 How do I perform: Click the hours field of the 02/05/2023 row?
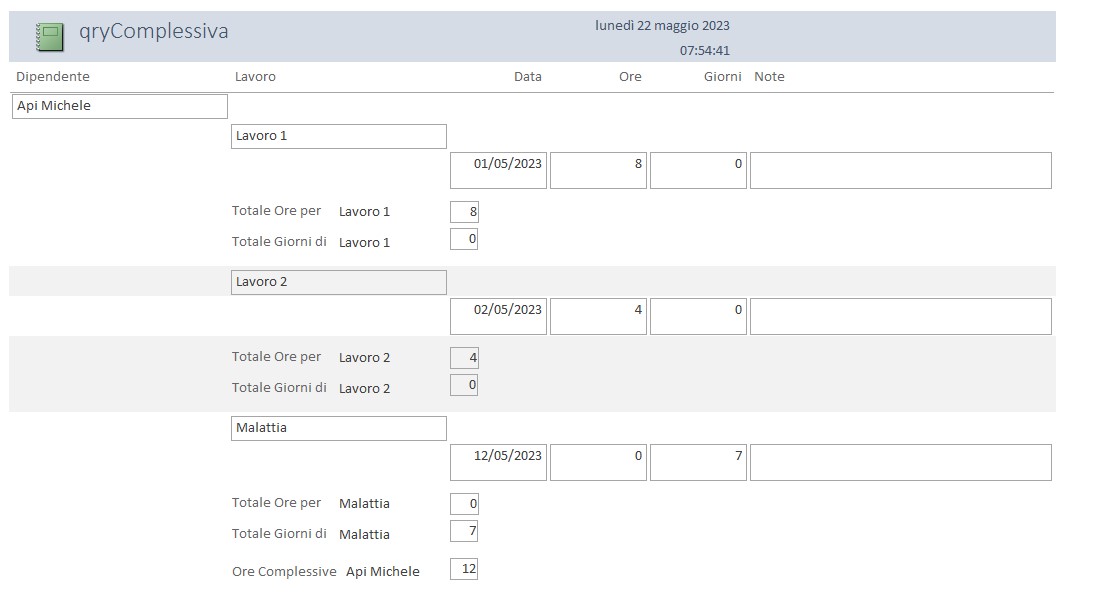tap(598, 316)
